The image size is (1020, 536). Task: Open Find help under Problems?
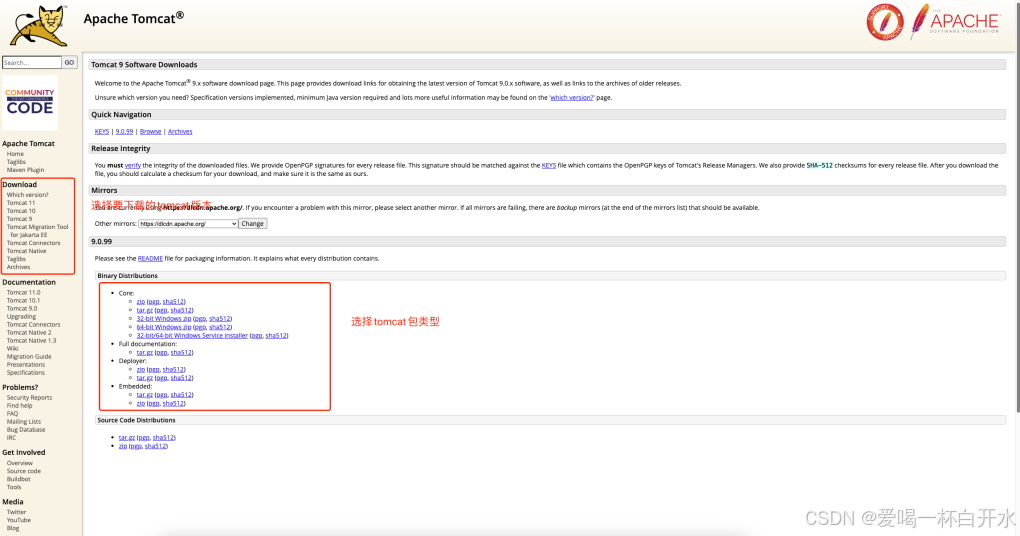click(x=19, y=405)
